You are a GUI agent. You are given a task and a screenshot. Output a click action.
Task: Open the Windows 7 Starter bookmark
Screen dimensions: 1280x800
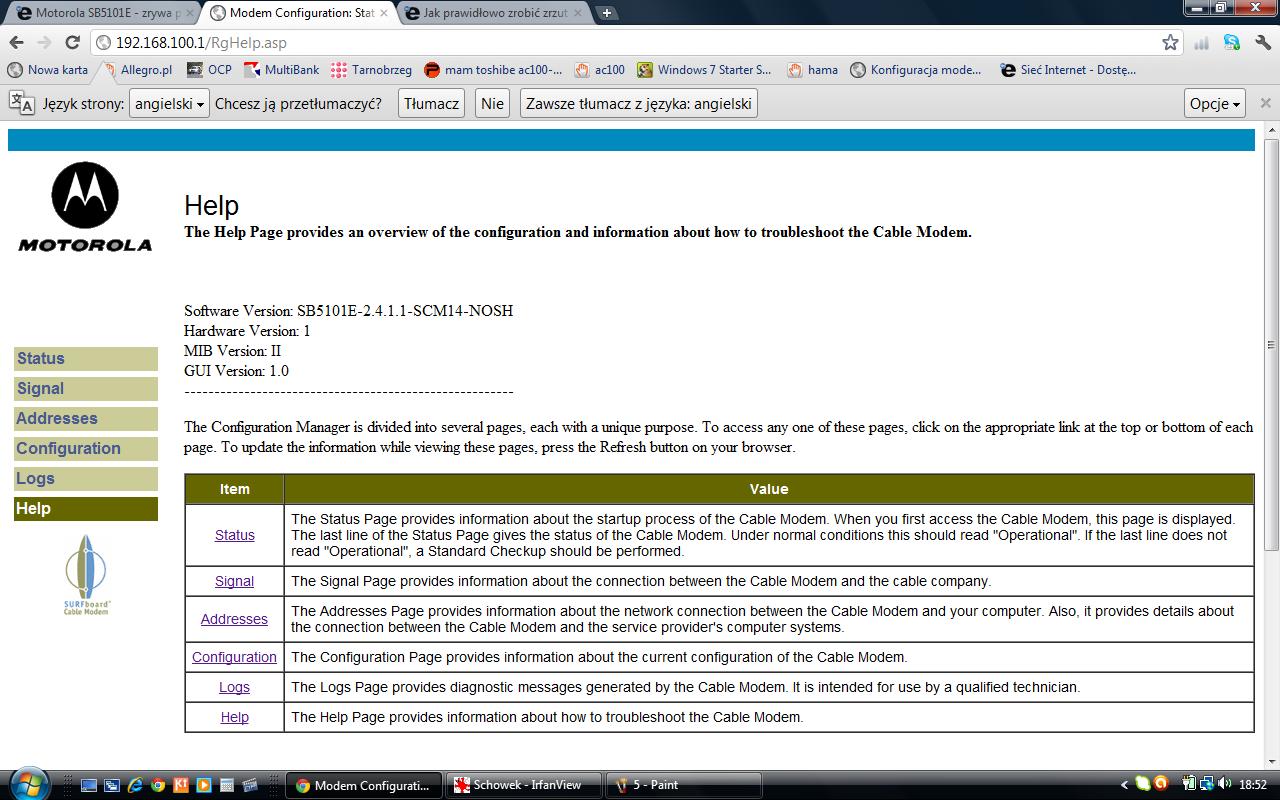pos(704,70)
